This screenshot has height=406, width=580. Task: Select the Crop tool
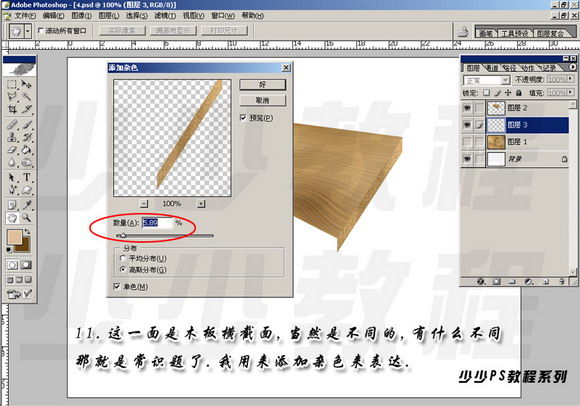[12, 109]
